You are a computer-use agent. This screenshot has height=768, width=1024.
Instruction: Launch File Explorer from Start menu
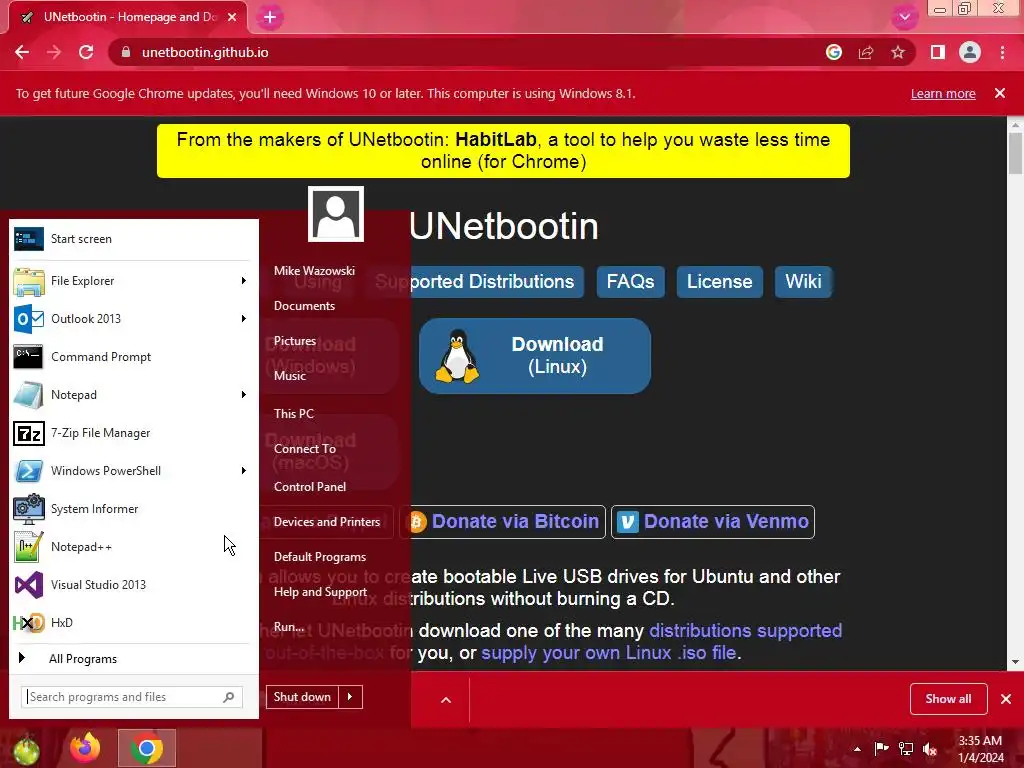click(29, 281)
